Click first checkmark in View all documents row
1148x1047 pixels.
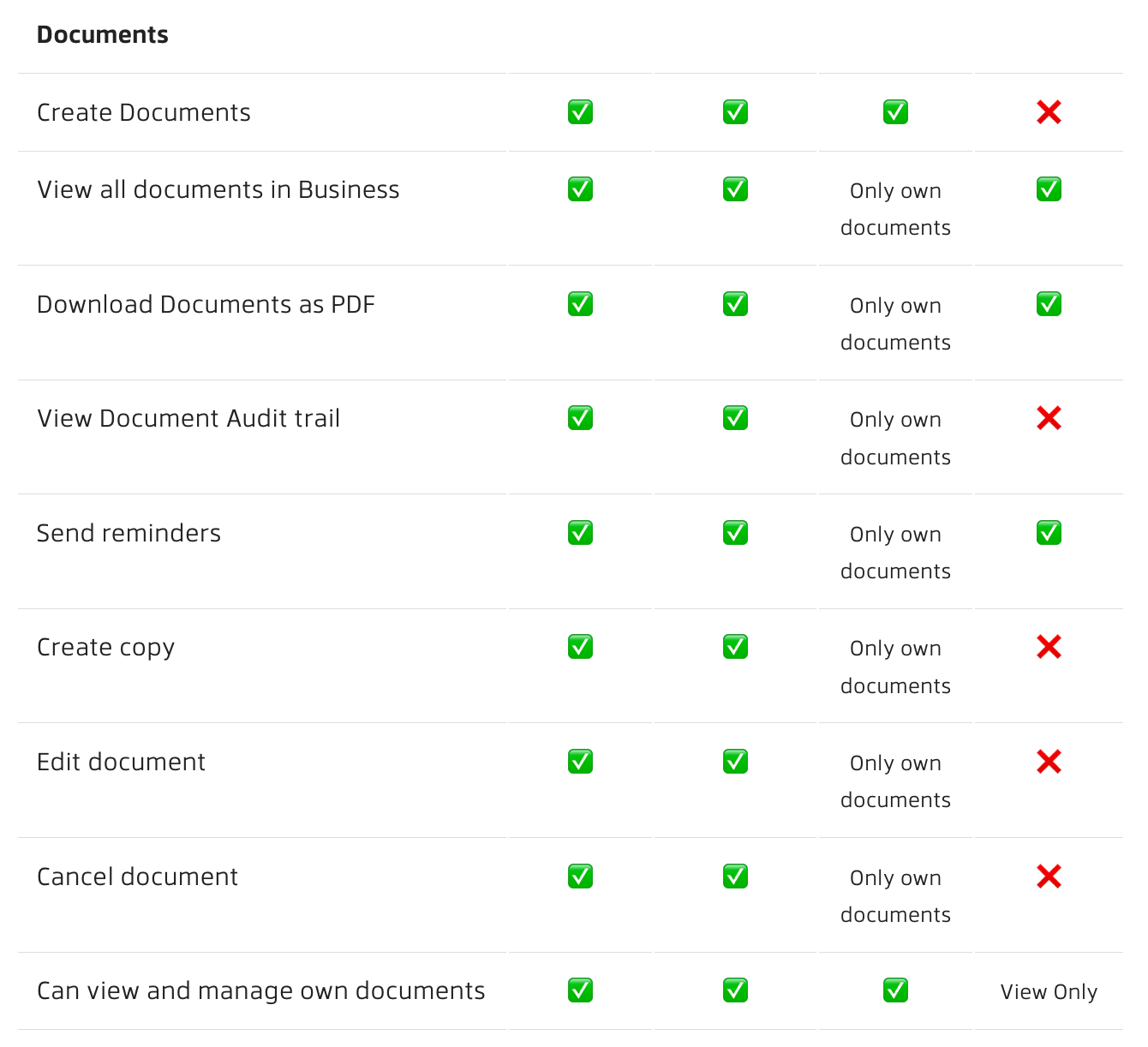[x=580, y=189]
